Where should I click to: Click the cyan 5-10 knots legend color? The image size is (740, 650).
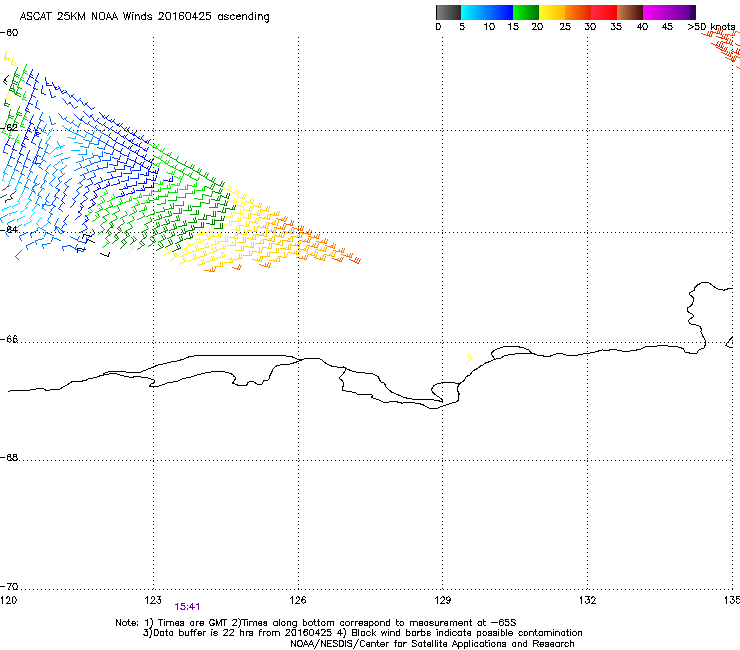click(474, 12)
